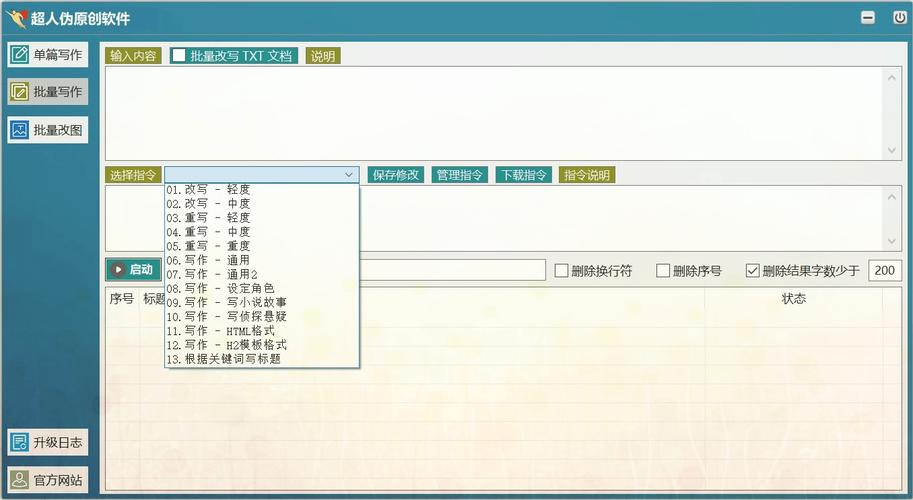Select 08.写作 - 设定角色 entry
Viewport: 913px width, 500px height.
(x=262, y=288)
